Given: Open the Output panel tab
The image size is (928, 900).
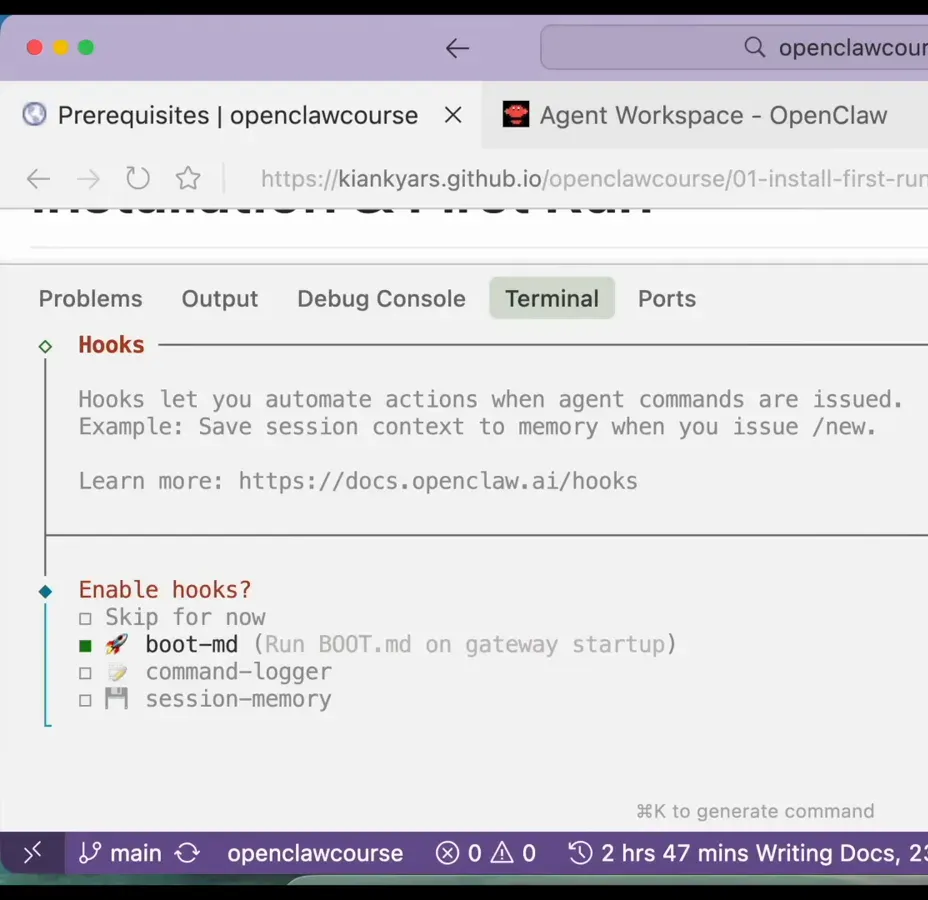Looking at the screenshot, I should coord(220,299).
